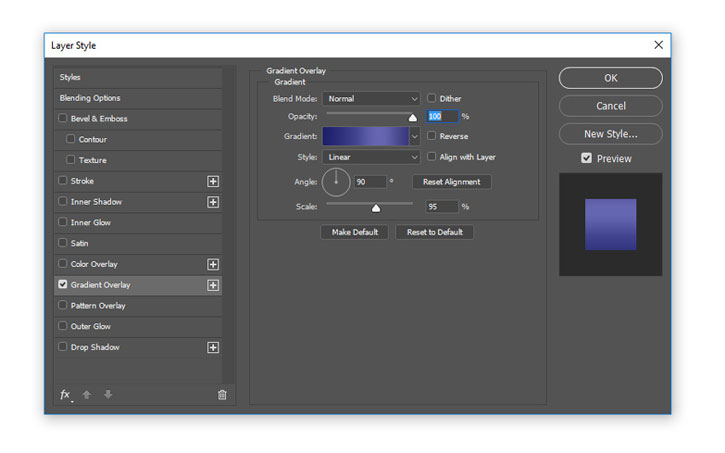
Task: Click the effects list scrollbar
Action: [x=228, y=225]
